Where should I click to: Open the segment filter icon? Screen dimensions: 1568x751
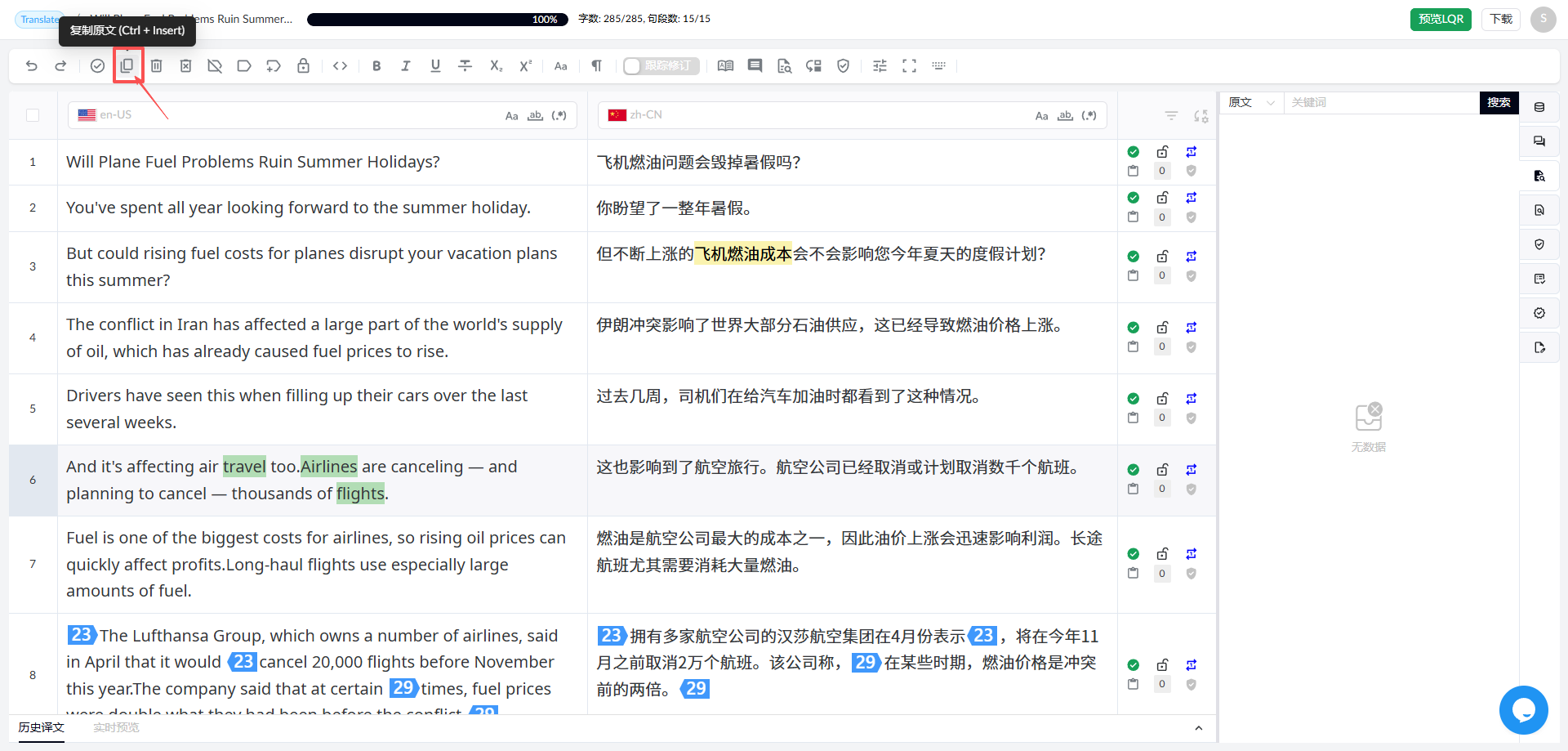tap(1171, 116)
